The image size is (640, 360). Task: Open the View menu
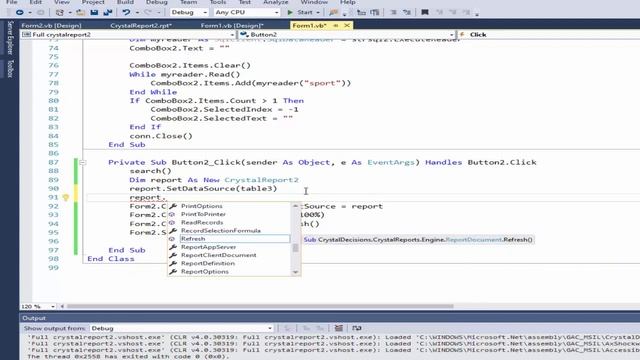[62, 2]
